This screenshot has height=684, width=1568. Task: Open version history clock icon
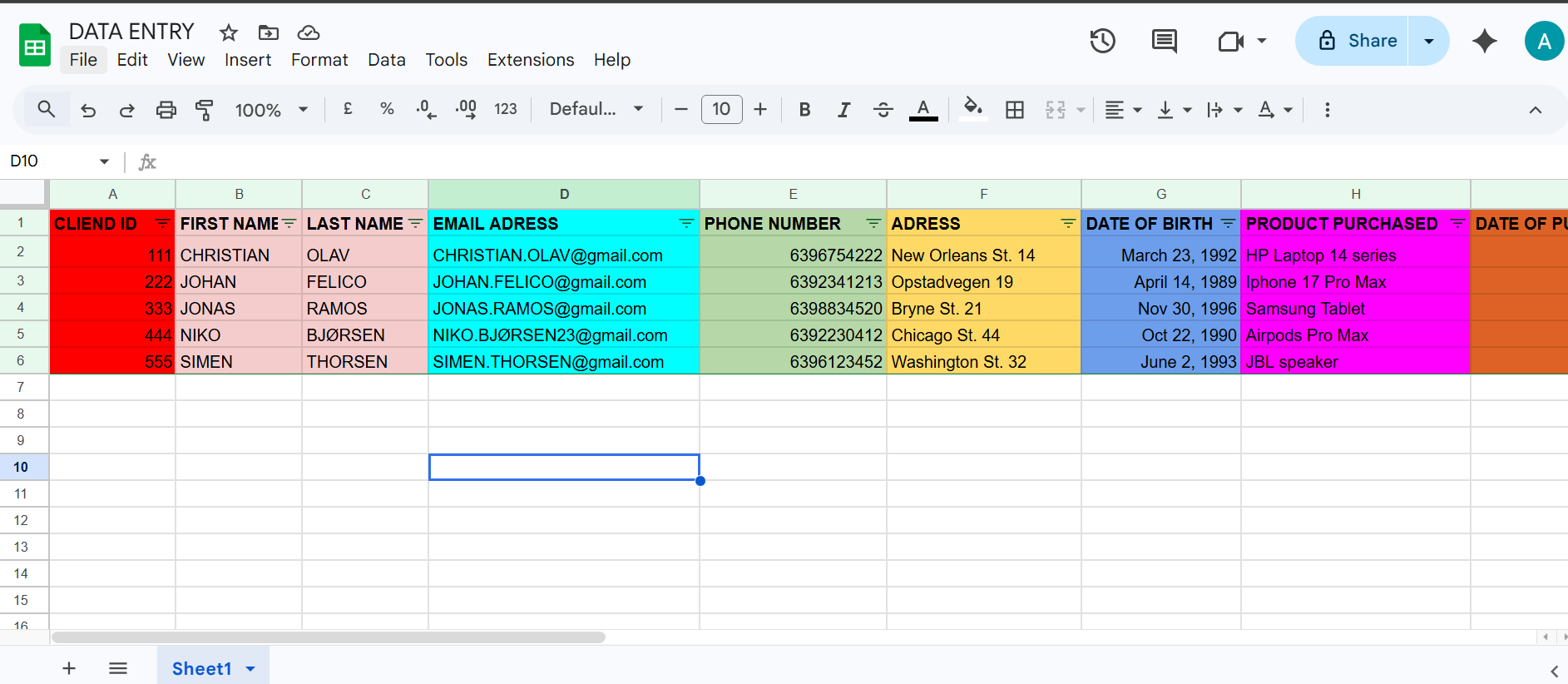click(1103, 41)
